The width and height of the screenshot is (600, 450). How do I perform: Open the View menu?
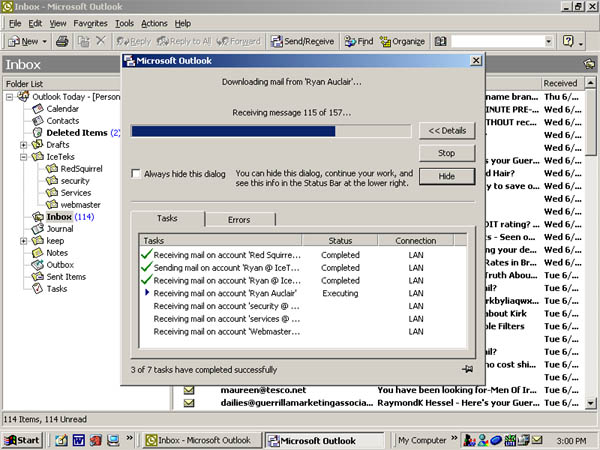(58, 23)
